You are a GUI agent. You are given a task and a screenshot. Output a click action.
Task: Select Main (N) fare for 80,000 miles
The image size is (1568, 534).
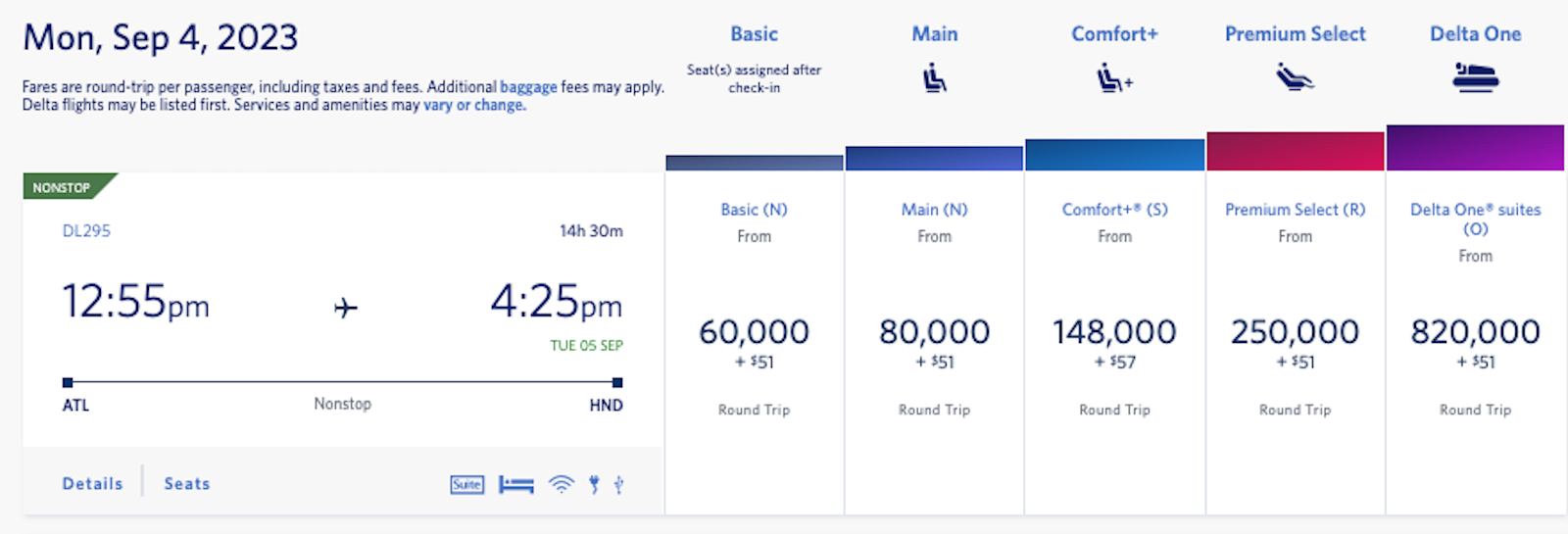(935, 343)
